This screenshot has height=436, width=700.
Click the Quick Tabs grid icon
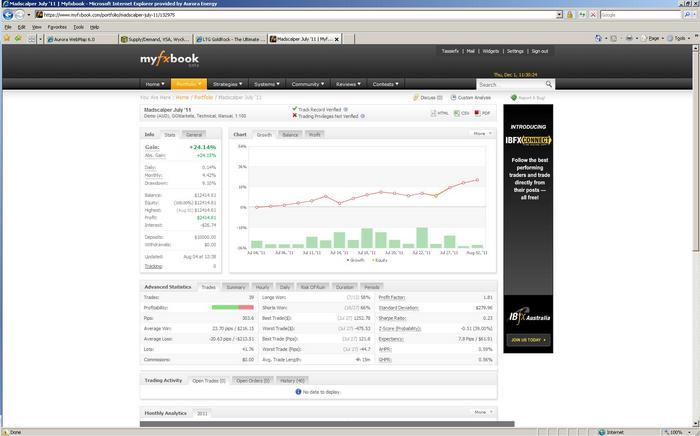coord(31,39)
